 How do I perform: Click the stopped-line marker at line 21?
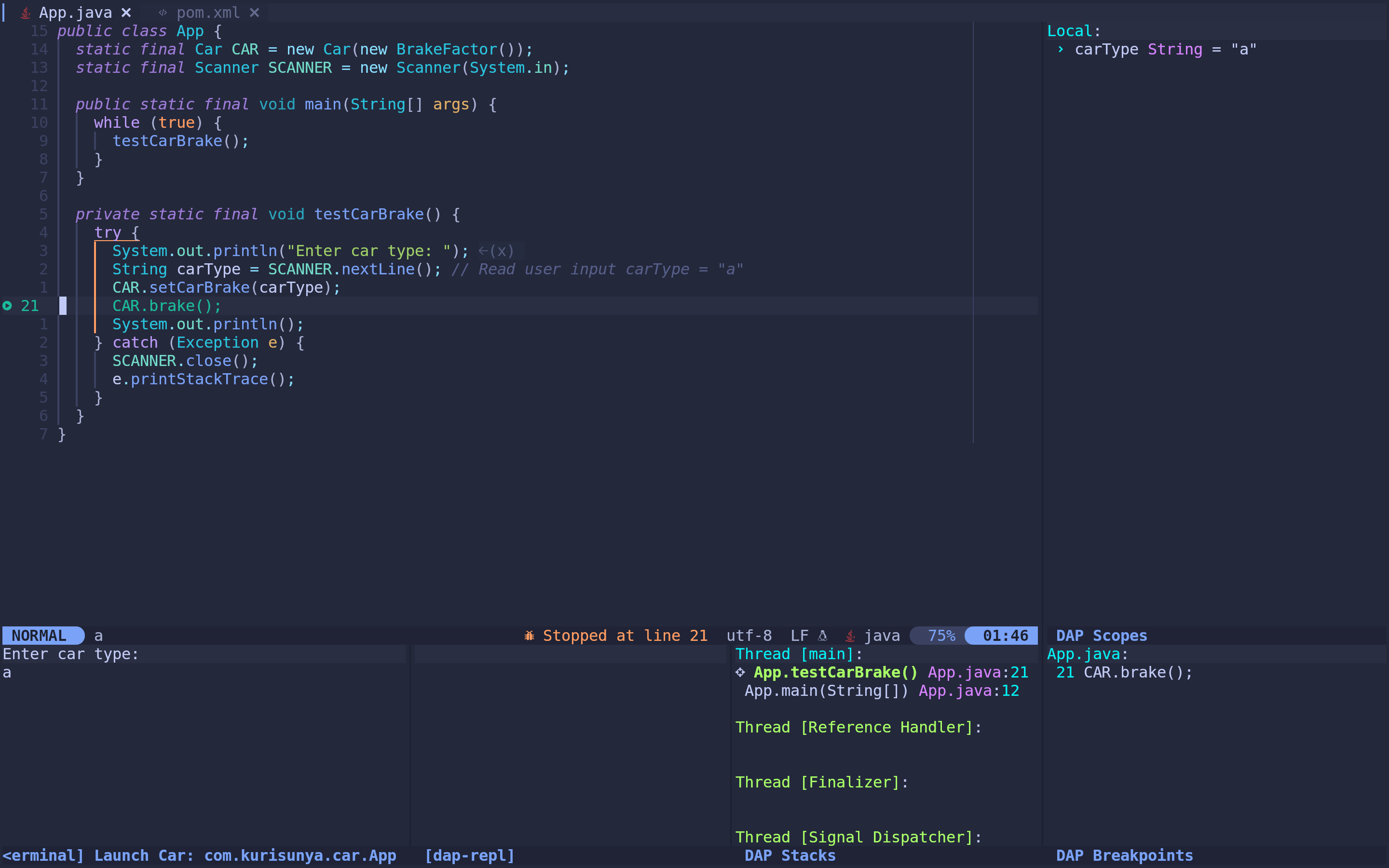point(7,306)
